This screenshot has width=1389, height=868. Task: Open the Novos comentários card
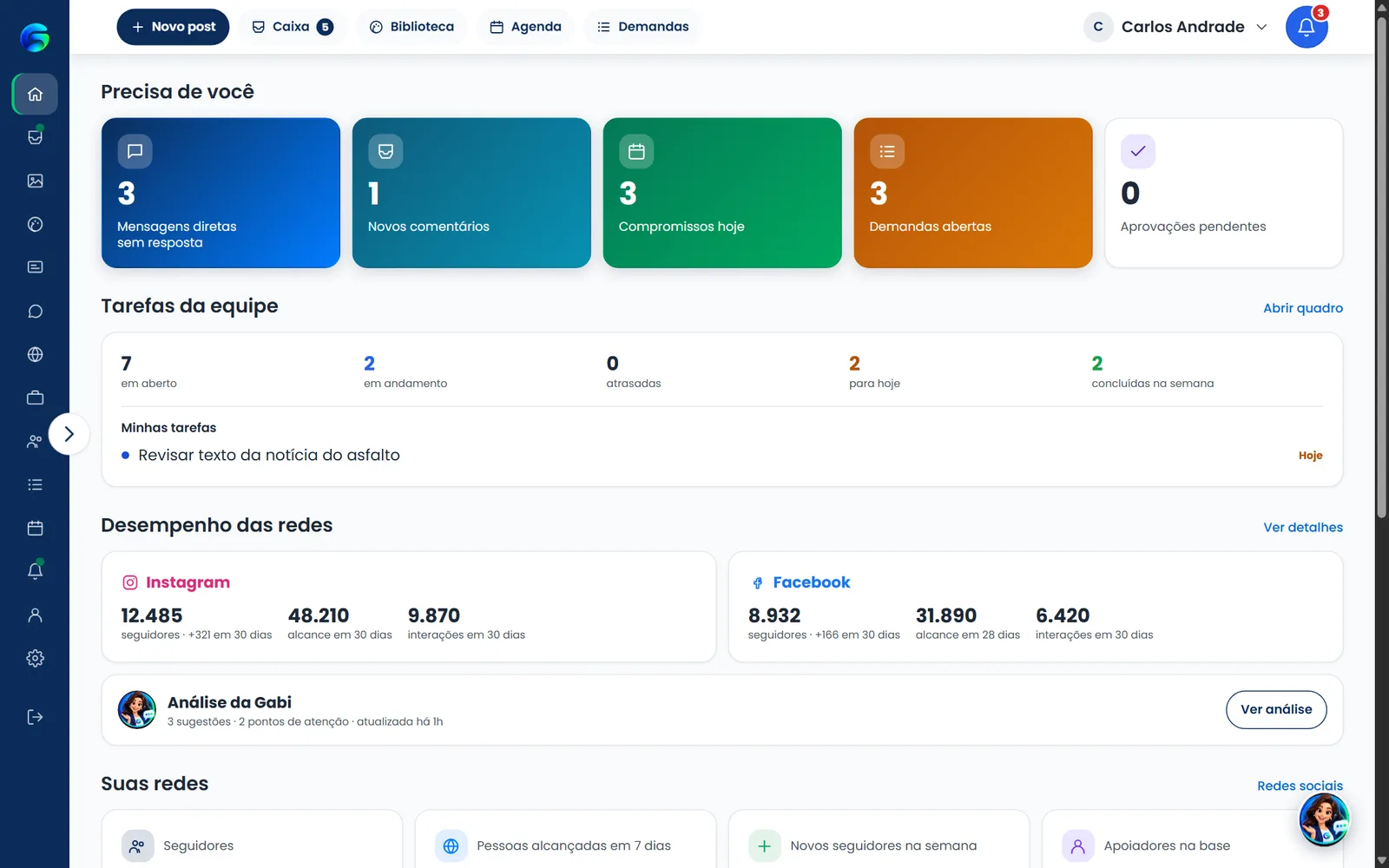[471, 193]
